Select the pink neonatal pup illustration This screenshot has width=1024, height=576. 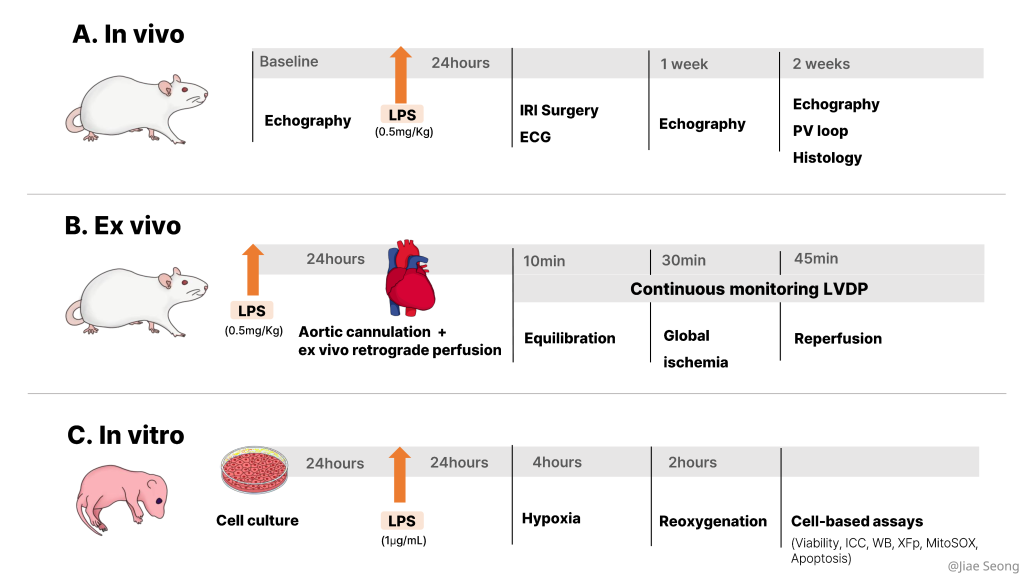click(x=120, y=497)
